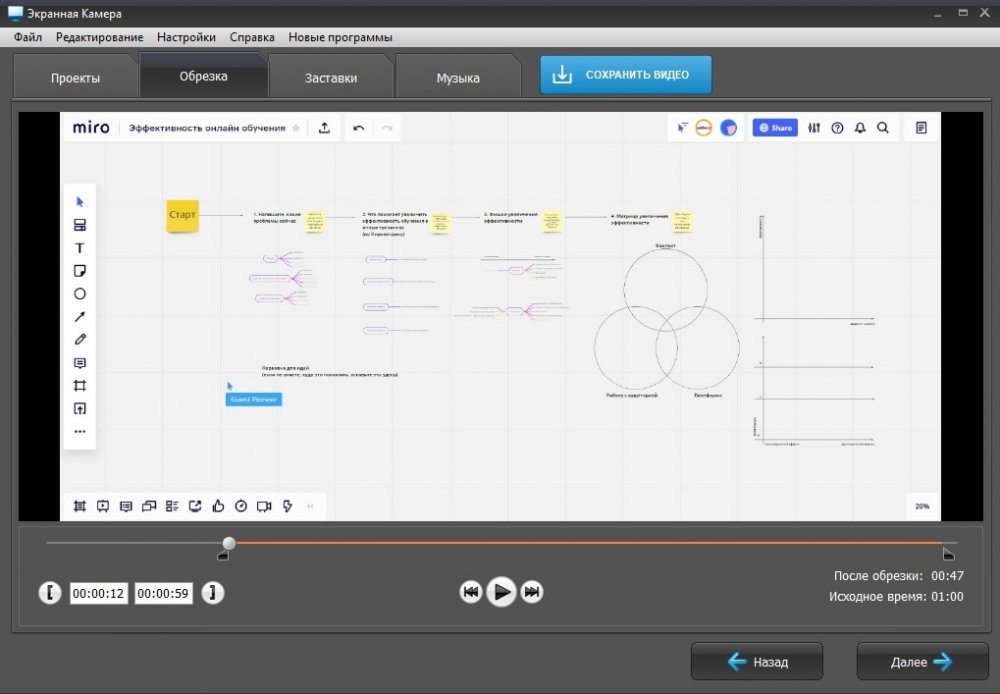Click the trim start marker under the timeline
1000x694 pixels.
pos(223,556)
